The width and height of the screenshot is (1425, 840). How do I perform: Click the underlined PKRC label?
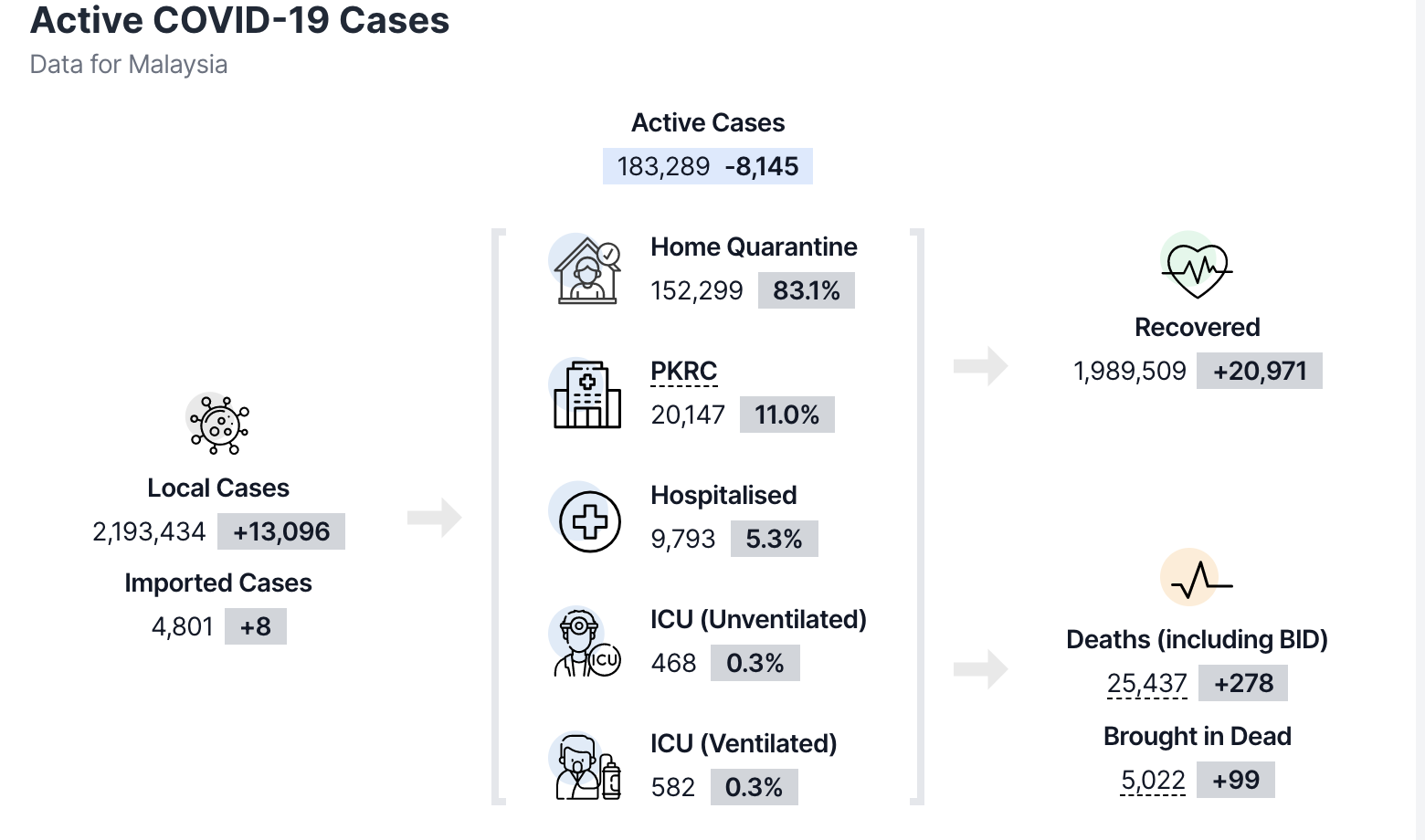point(683,372)
